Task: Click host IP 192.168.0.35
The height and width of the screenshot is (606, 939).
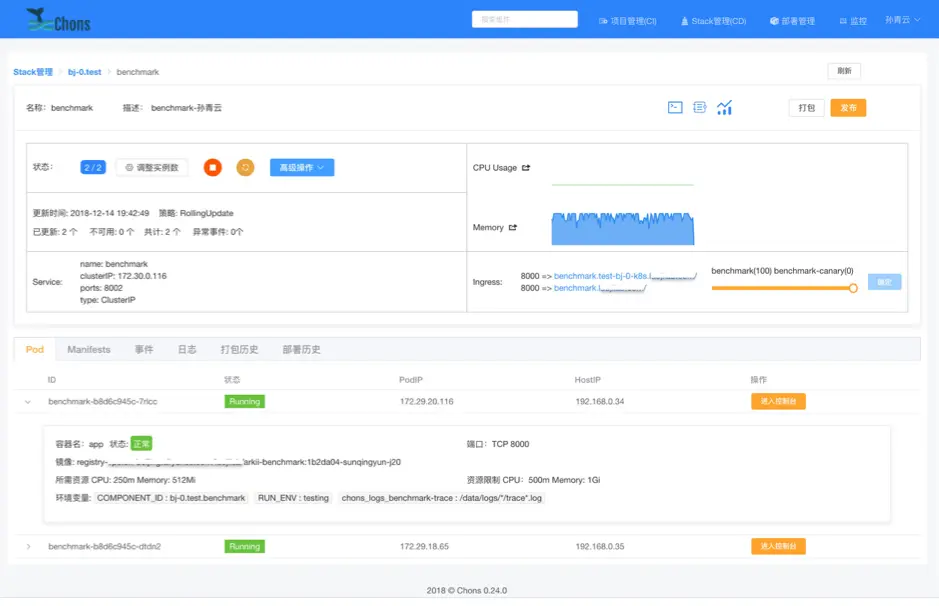Action: [599, 547]
